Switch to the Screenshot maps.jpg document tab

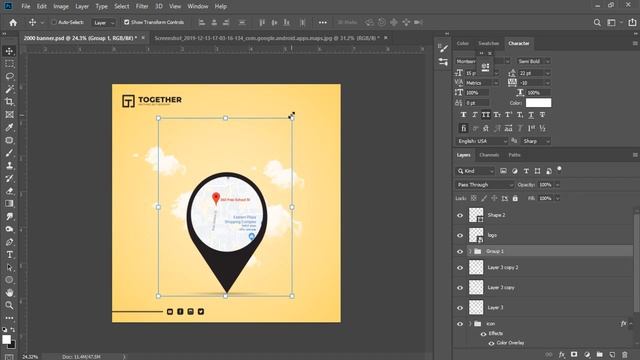click(267, 38)
